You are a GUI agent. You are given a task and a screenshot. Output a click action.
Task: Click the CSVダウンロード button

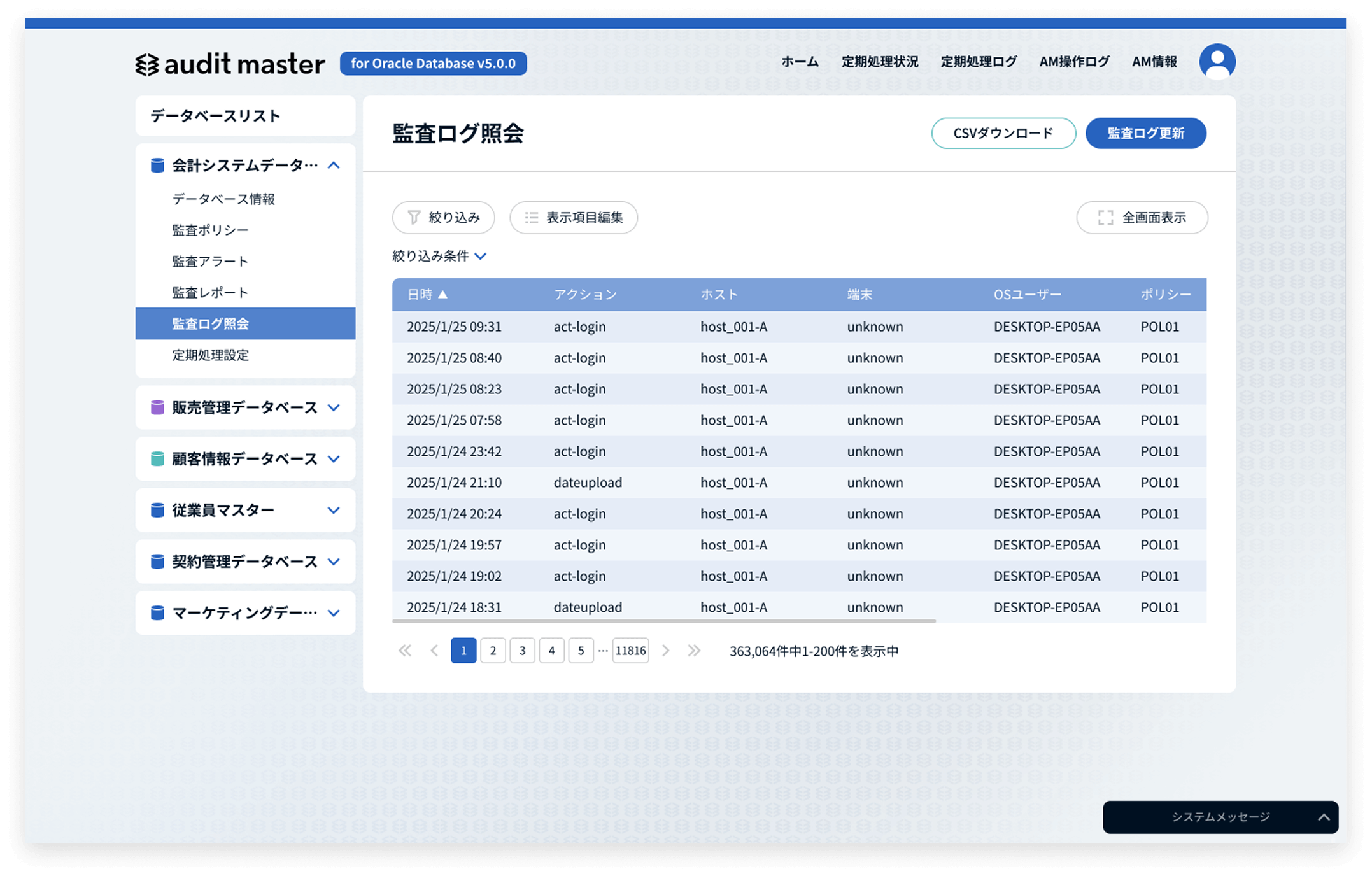pos(1003,133)
